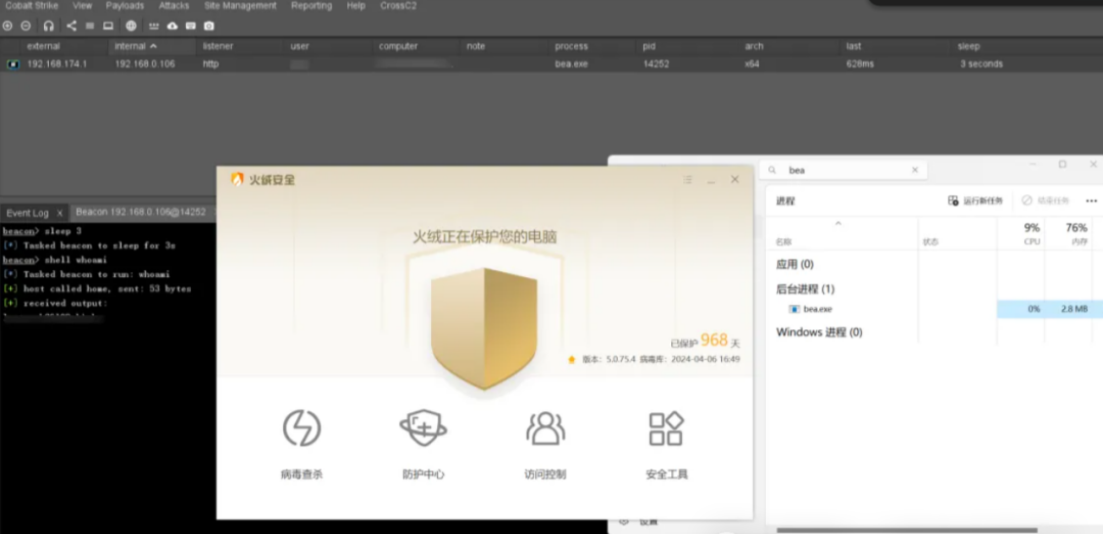Click the bea.exe process icon in Task Manager
This screenshot has width=1103, height=534.
[794, 309]
